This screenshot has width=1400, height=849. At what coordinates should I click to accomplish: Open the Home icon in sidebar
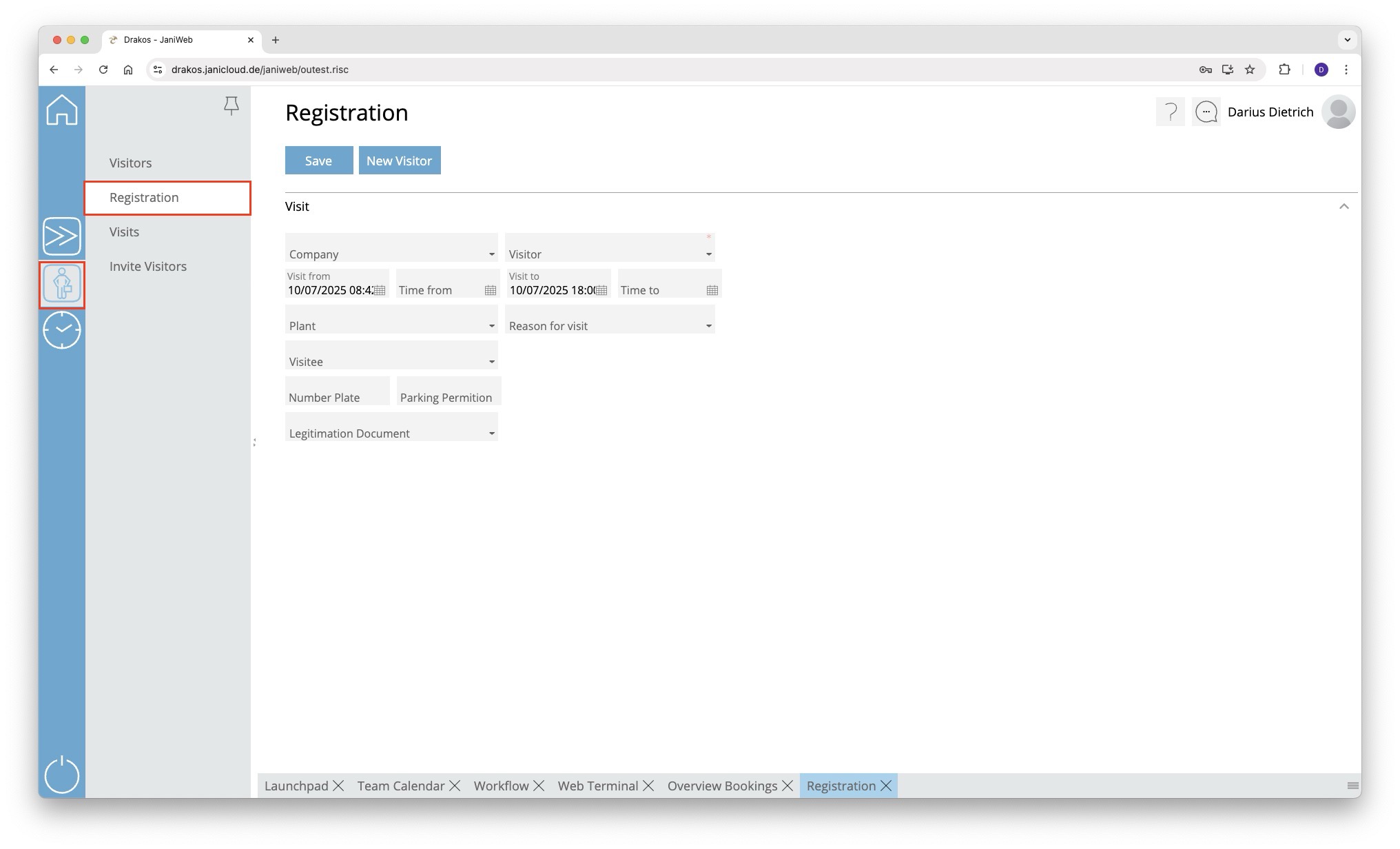[x=61, y=110]
